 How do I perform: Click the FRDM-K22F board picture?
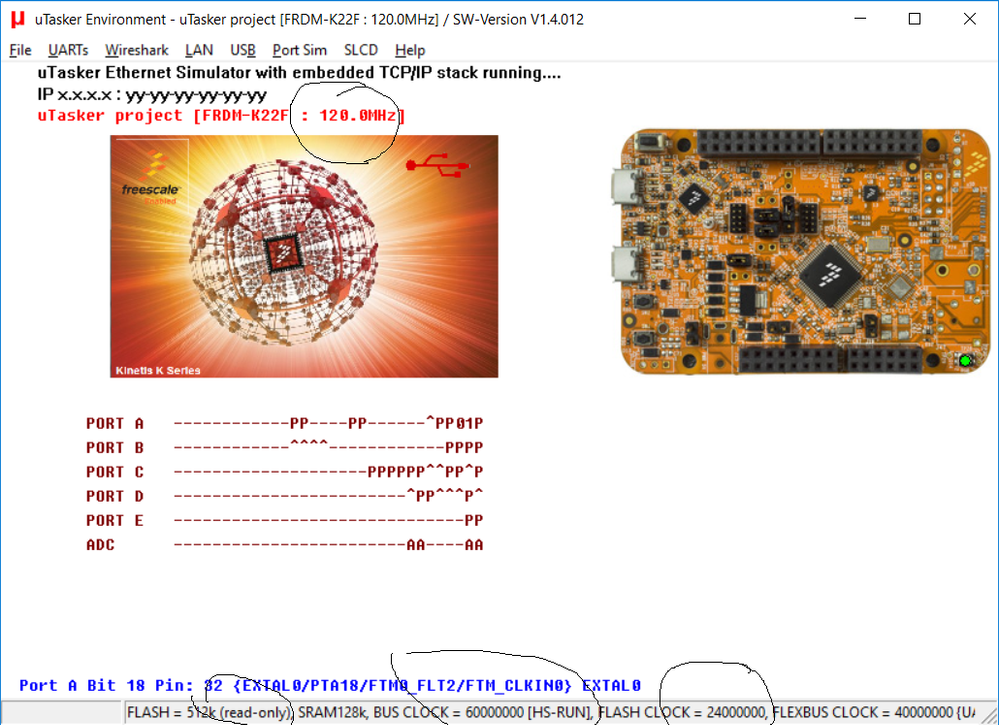pyautogui.click(x=806, y=252)
